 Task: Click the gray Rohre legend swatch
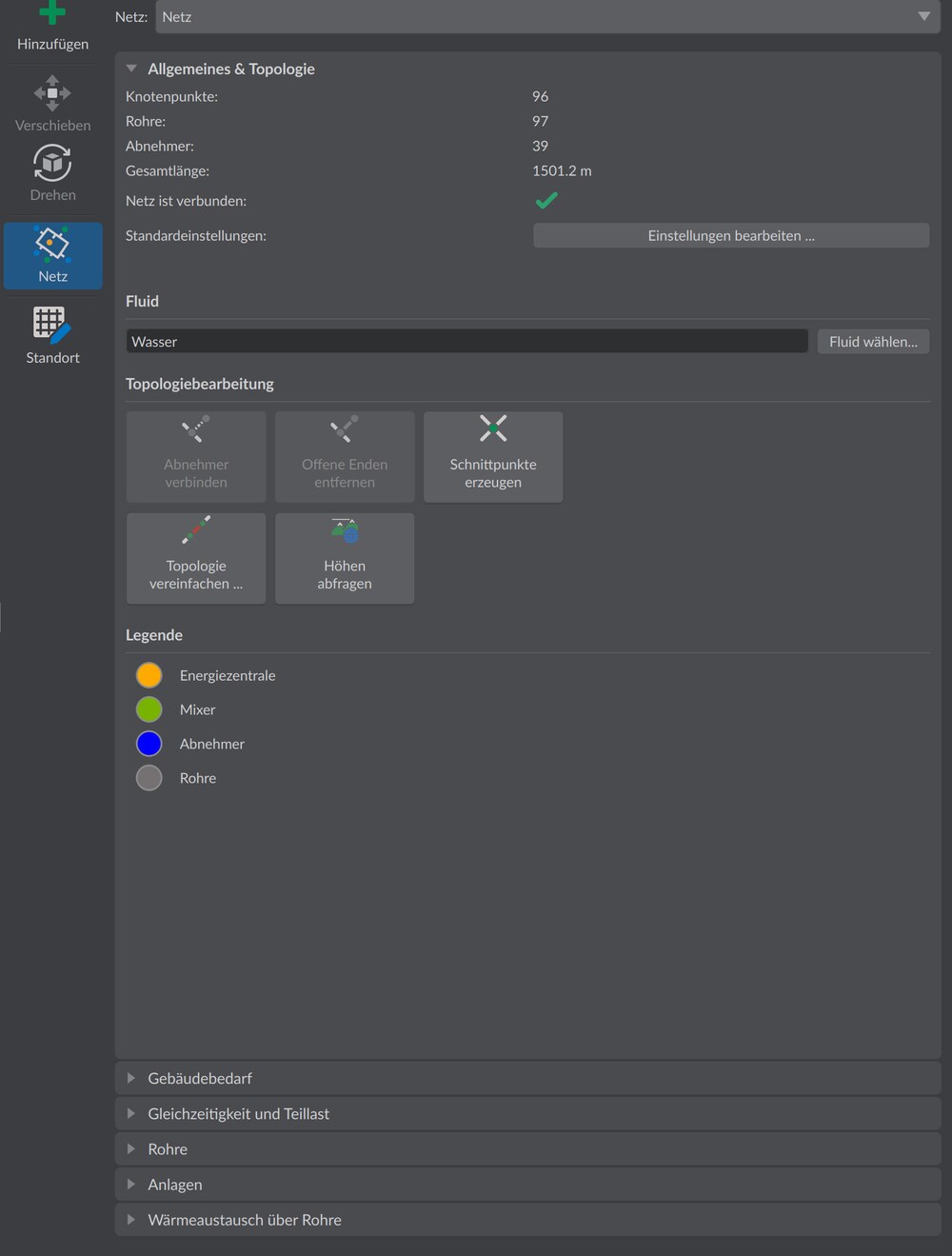click(x=149, y=778)
